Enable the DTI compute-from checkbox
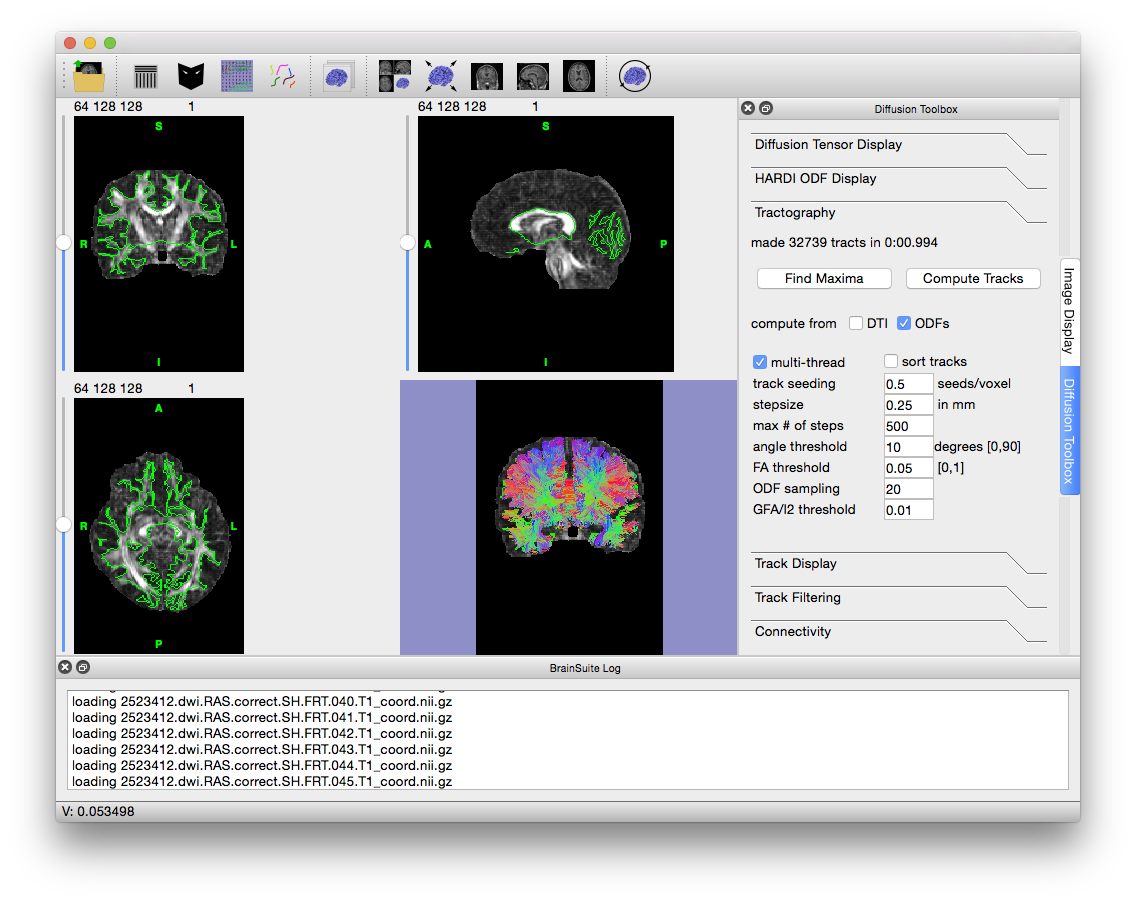The width and height of the screenshot is (1136, 902). pos(856,323)
